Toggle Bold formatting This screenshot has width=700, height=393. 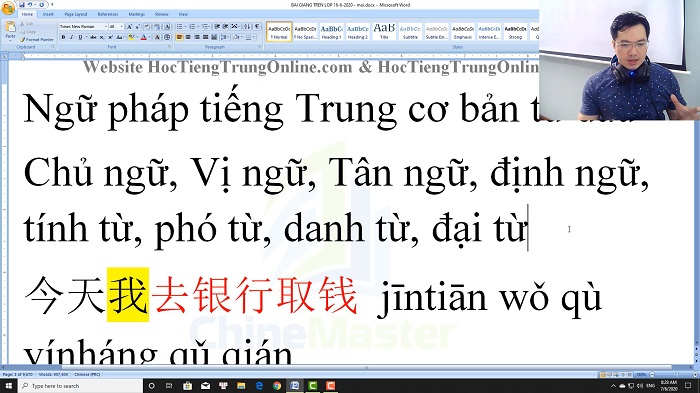(x=63, y=38)
